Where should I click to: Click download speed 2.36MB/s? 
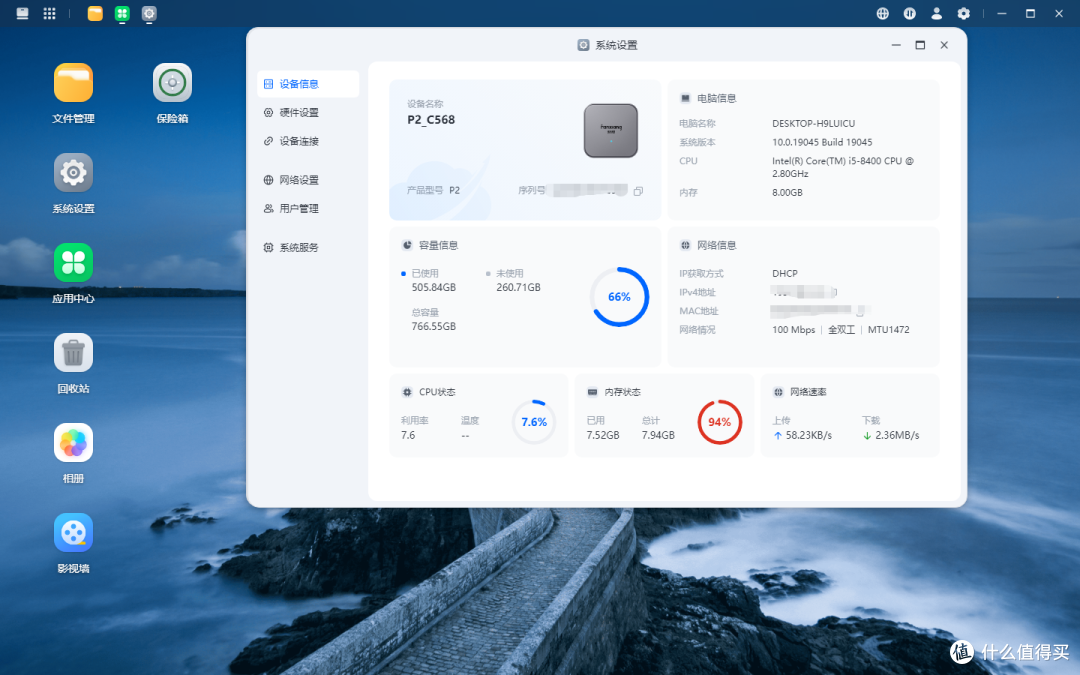[897, 435]
